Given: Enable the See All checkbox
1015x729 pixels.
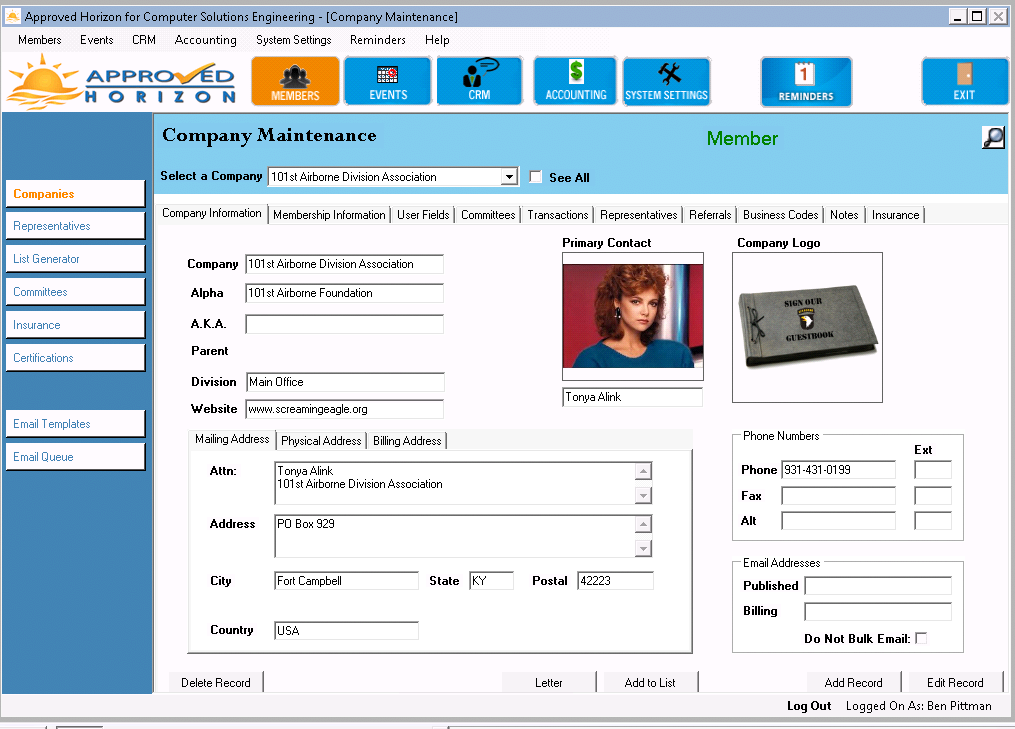Looking at the screenshot, I should 536,177.
